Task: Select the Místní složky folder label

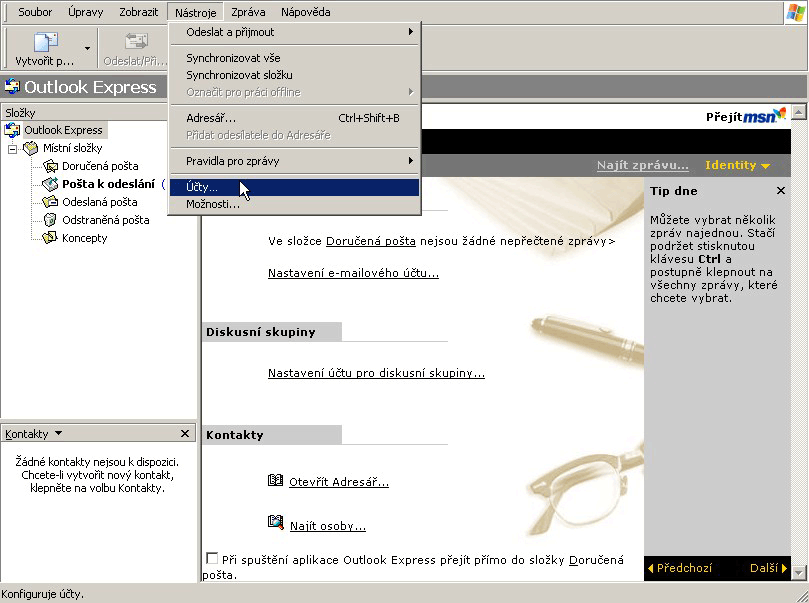Action: tap(73, 148)
